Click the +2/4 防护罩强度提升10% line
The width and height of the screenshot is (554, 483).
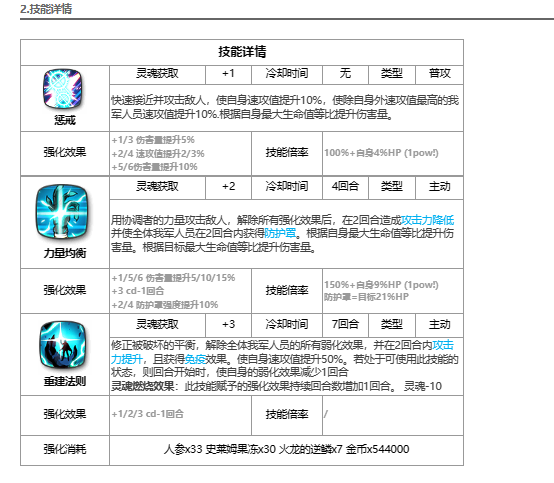[165, 305]
